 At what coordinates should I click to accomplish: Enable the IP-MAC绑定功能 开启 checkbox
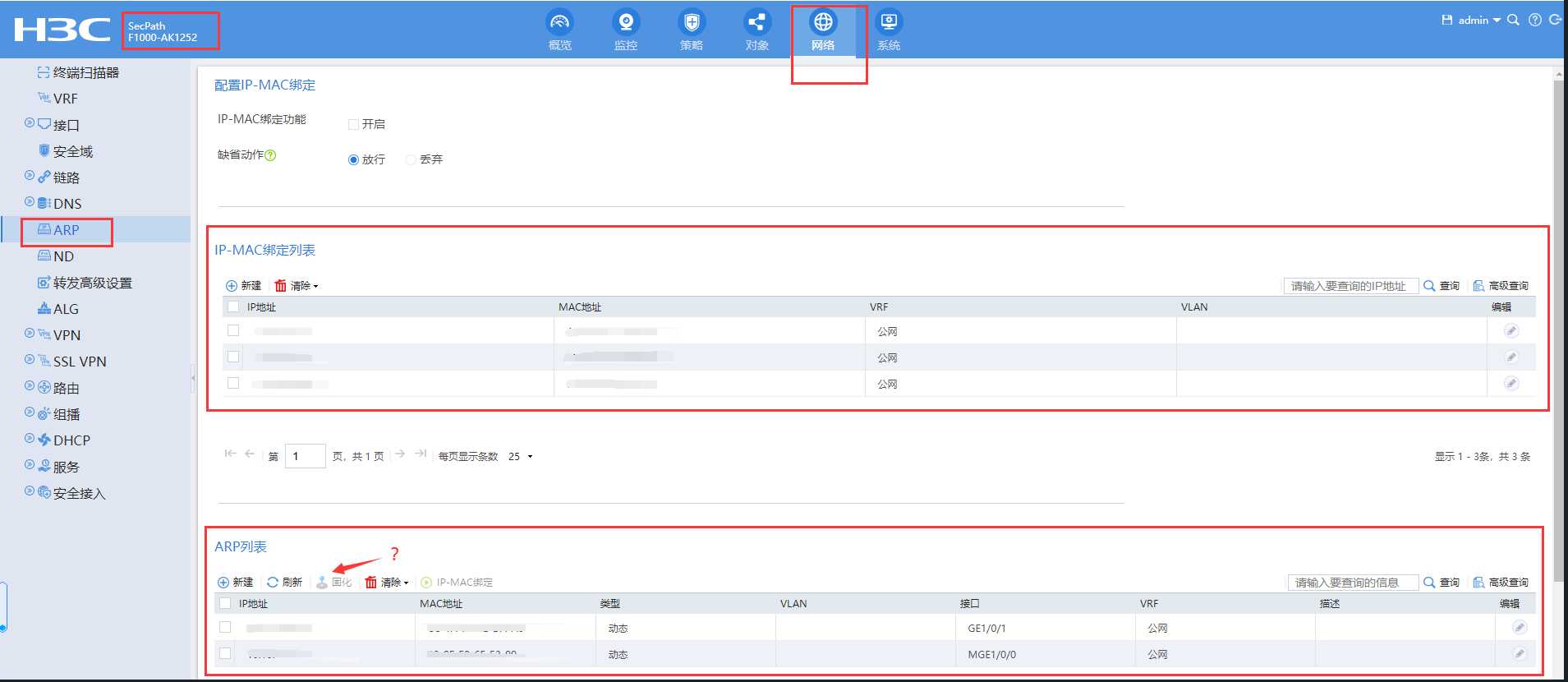tap(353, 124)
